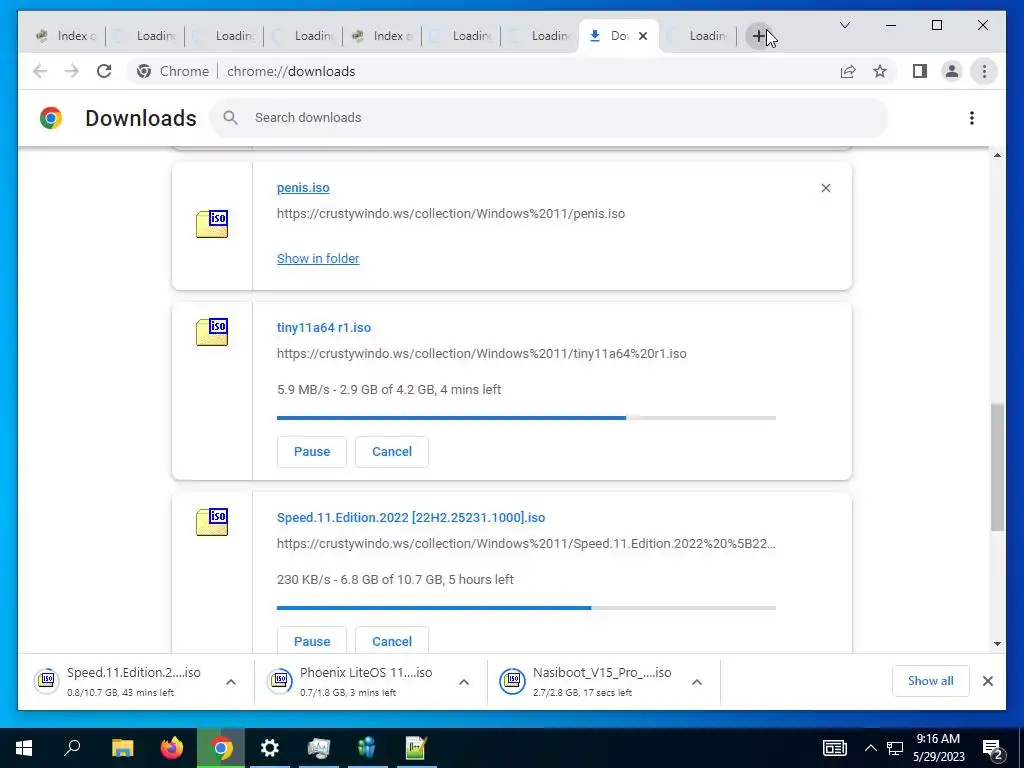
Task: Remove penis.iso from the downloads list
Action: (825, 188)
